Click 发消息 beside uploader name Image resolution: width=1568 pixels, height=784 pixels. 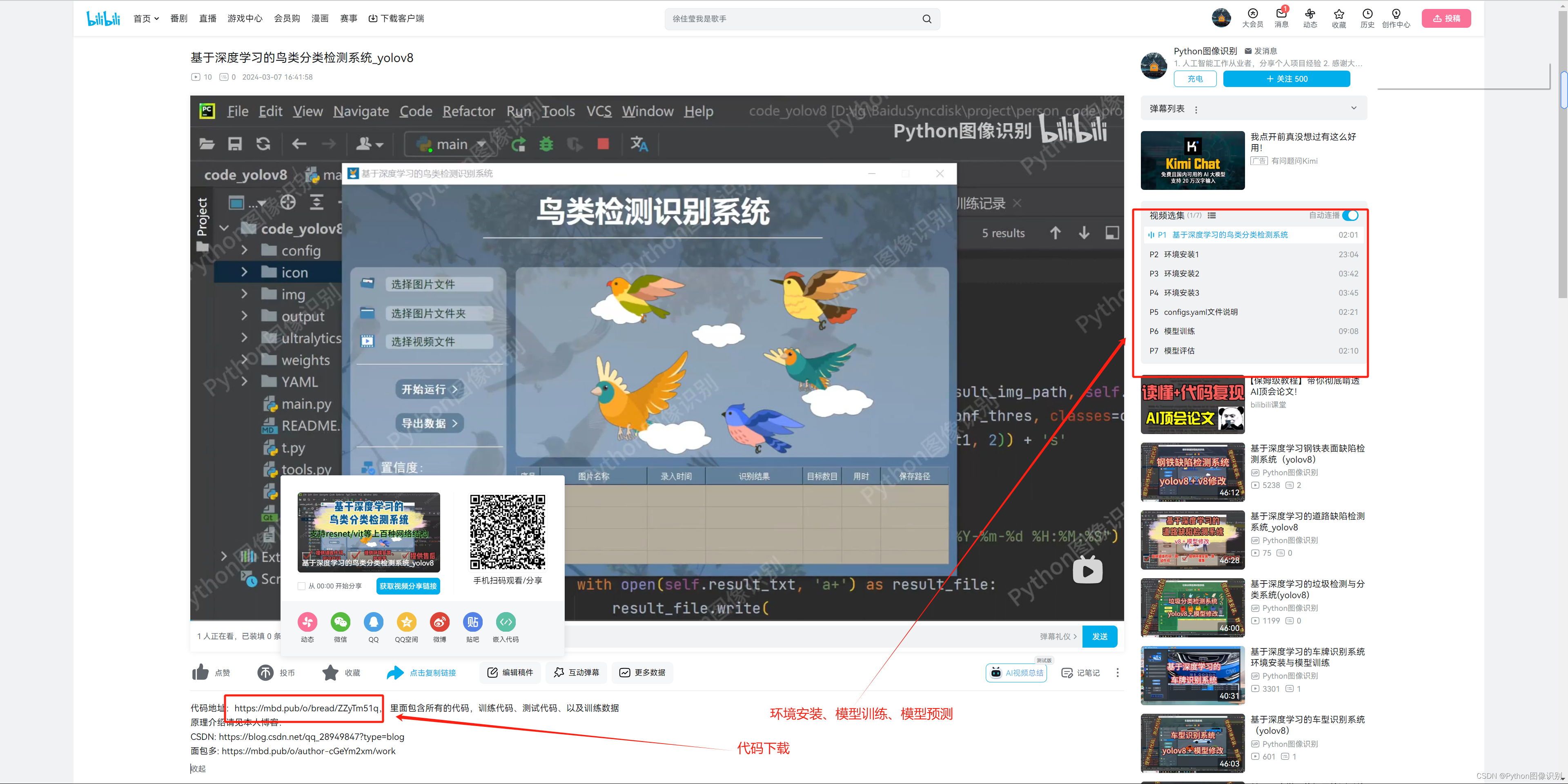(1261, 51)
